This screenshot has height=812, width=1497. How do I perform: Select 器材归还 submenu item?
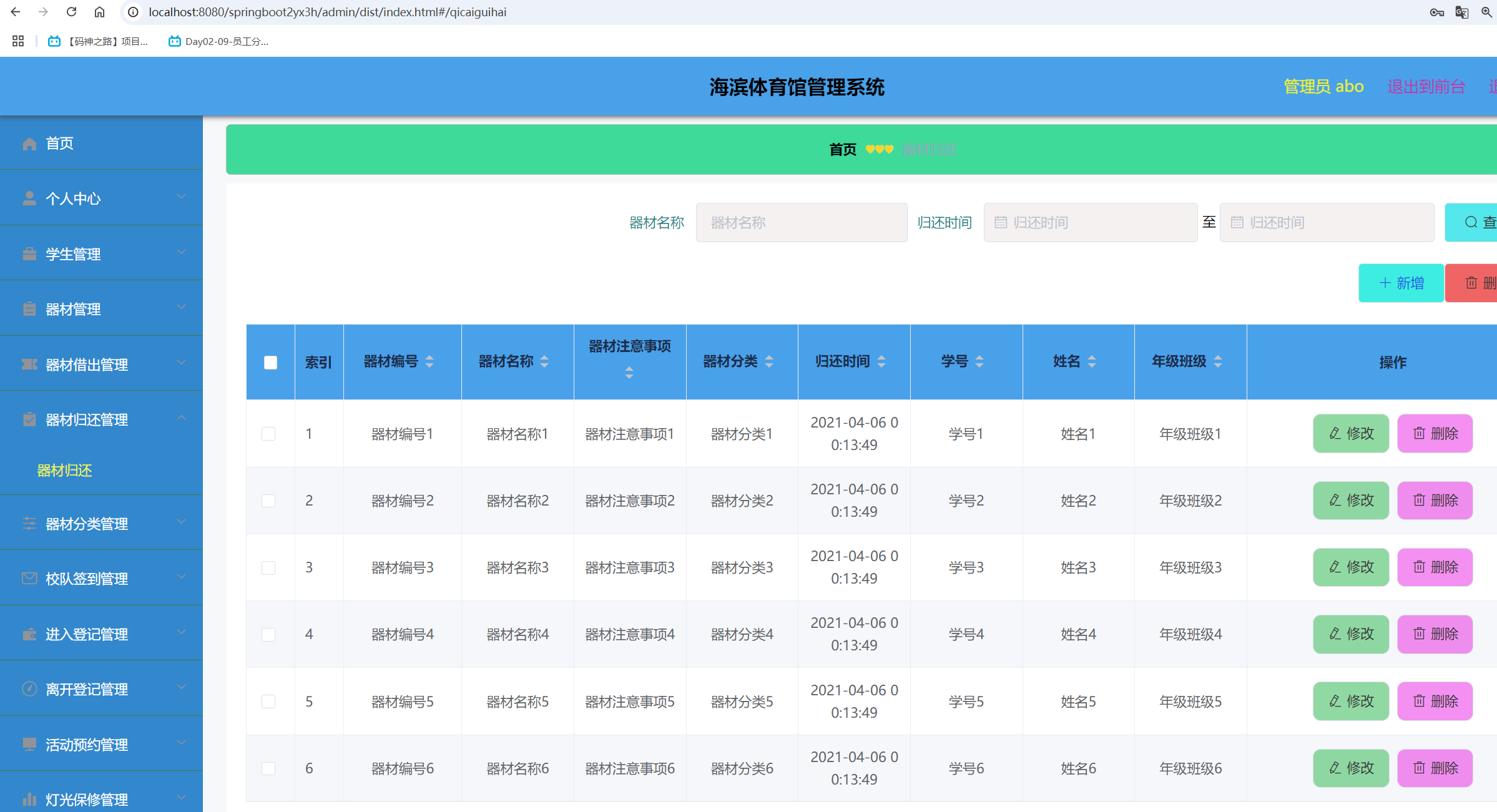click(x=64, y=471)
